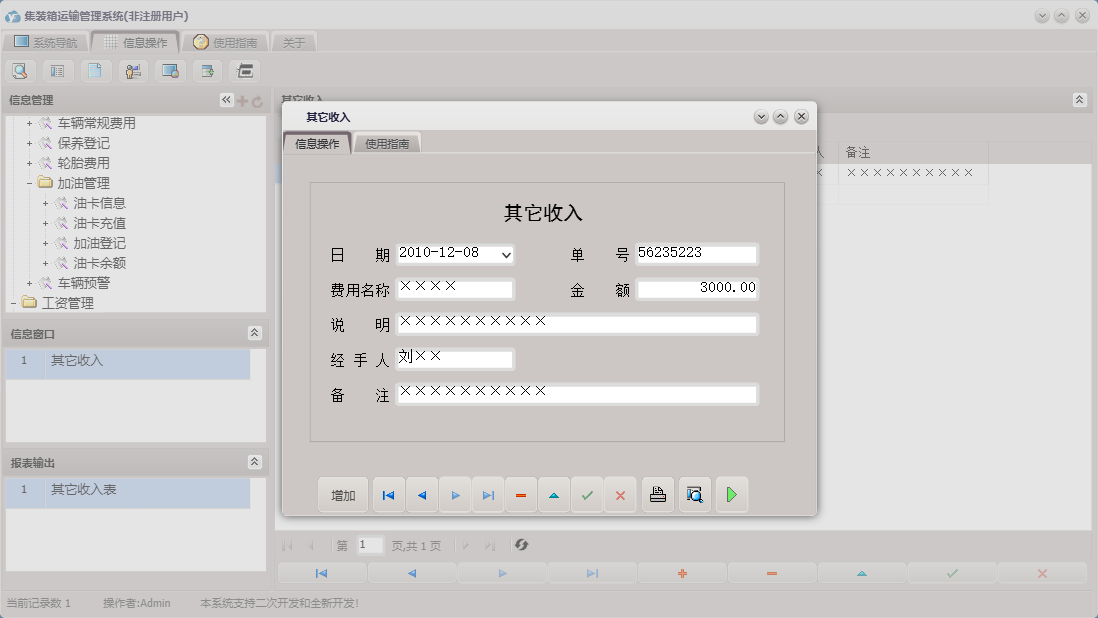Image resolution: width=1098 pixels, height=618 pixels.
Task: Click the refresh icon on the pagination bar
Action: tap(521, 545)
